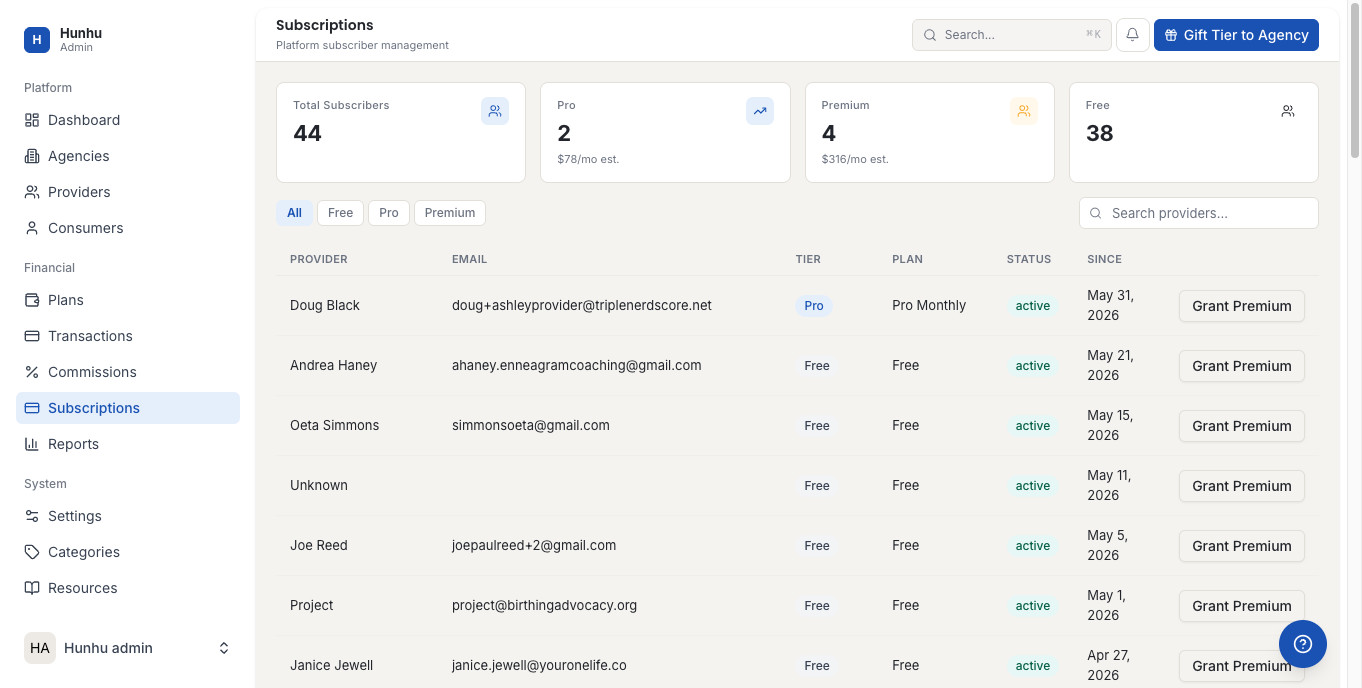The width and height of the screenshot is (1362, 688).
Task: Click the Categories tag icon
Action: click(x=32, y=552)
